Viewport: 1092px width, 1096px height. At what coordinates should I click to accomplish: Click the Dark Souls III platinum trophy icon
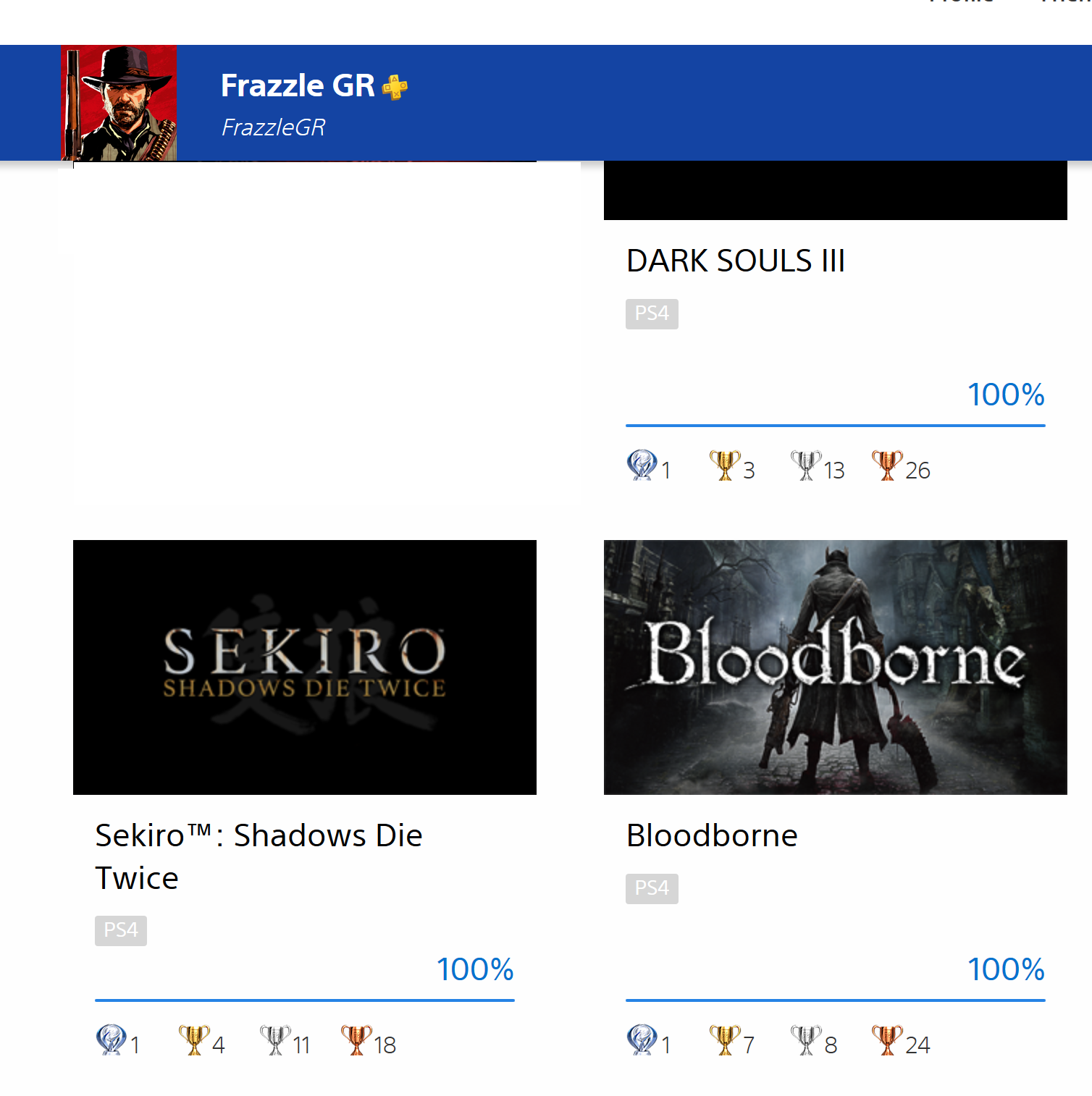tap(642, 465)
